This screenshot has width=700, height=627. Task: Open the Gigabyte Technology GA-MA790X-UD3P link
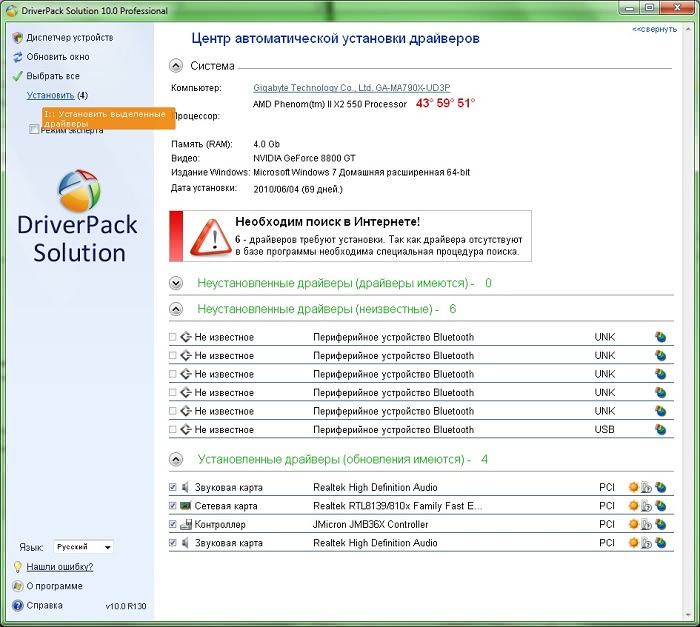pyautogui.click(x=352, y=88)
